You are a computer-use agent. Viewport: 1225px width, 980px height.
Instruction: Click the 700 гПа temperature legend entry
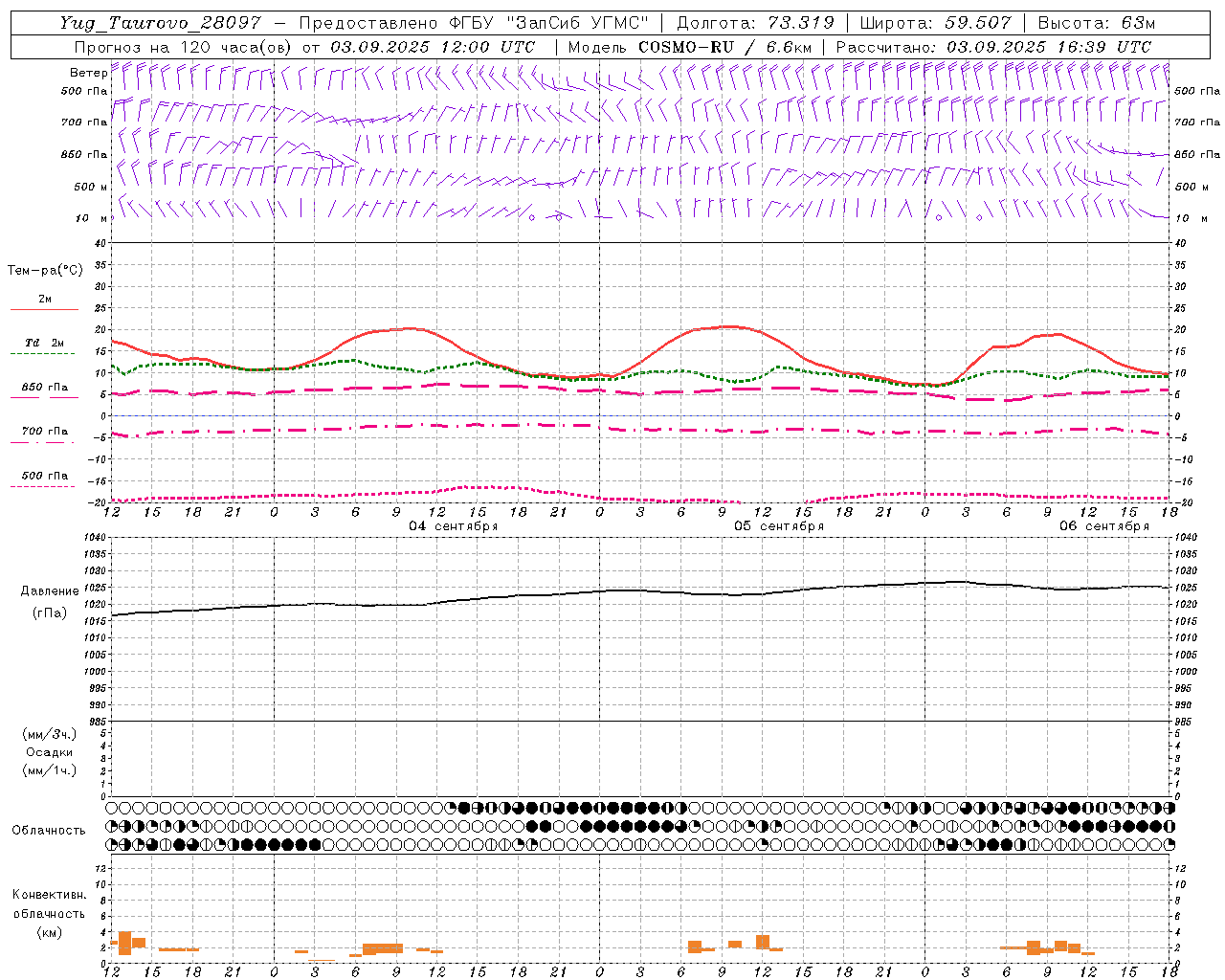pyautogui.click(x=44, y=431)
